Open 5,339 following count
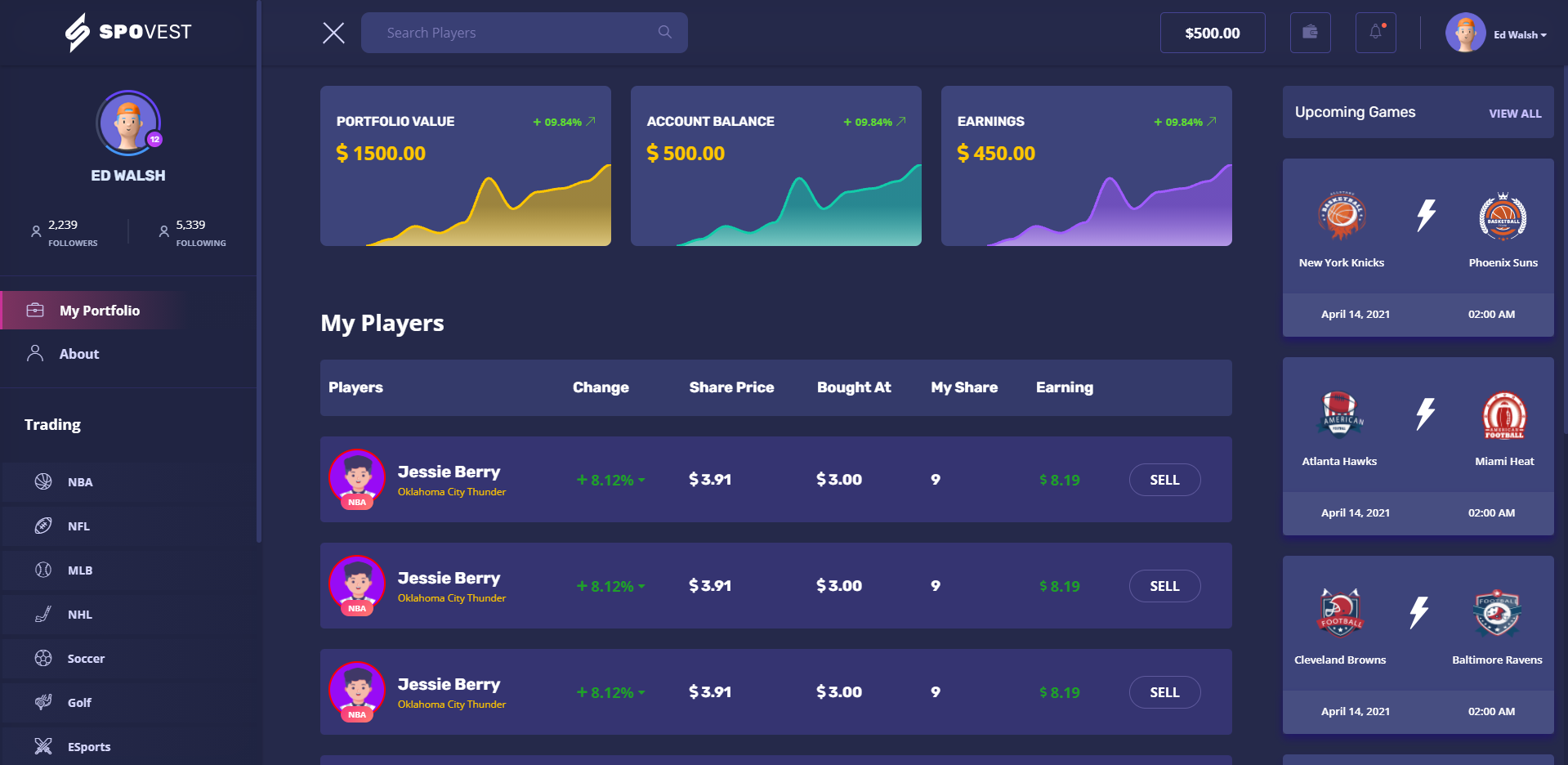The width and height of the screenshot is (1568, 765). (190, 225)
